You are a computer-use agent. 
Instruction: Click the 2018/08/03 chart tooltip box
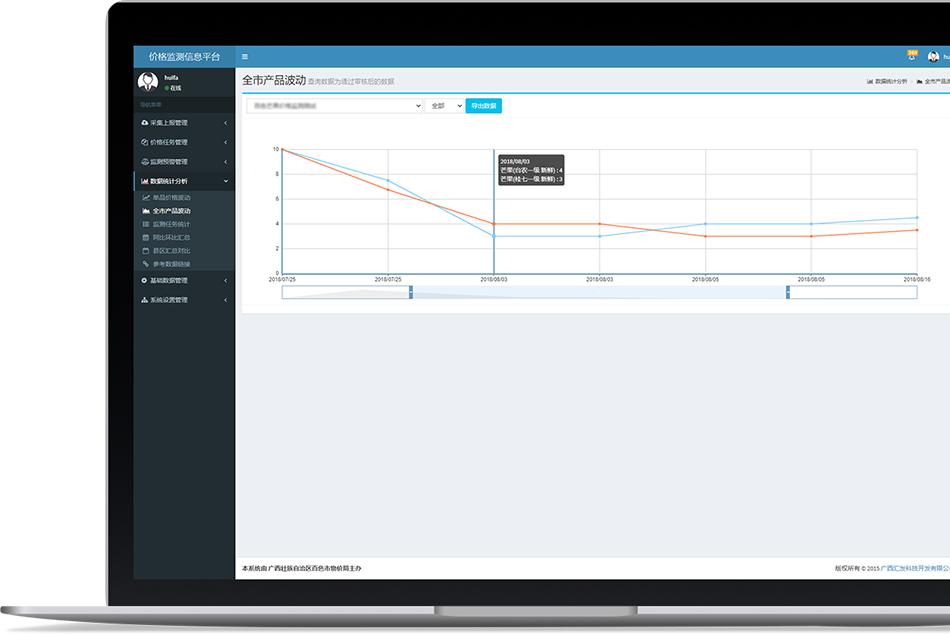point(531,170)
